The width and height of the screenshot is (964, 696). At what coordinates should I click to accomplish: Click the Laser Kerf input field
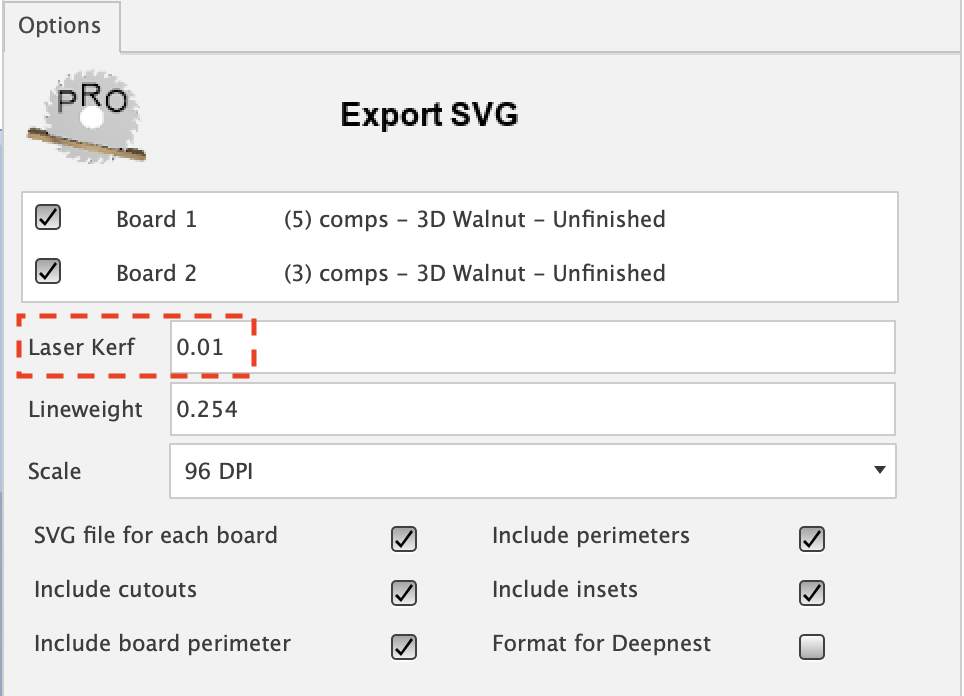530,348
